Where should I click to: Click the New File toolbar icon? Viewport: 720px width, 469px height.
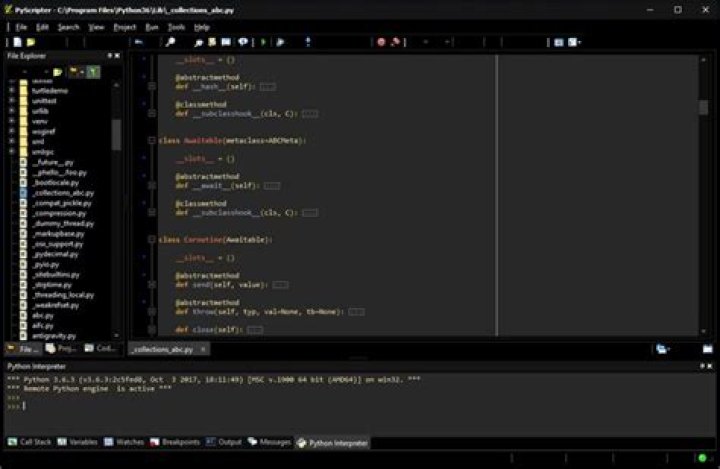click(17, 42)
